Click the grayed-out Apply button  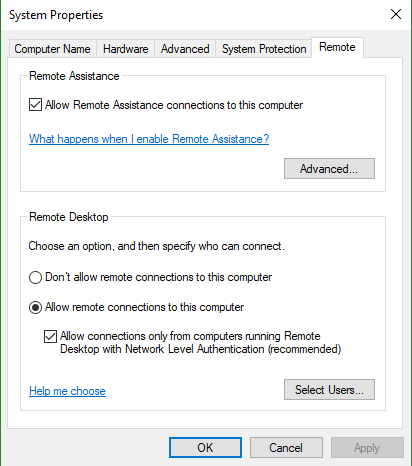pos(367,448)
